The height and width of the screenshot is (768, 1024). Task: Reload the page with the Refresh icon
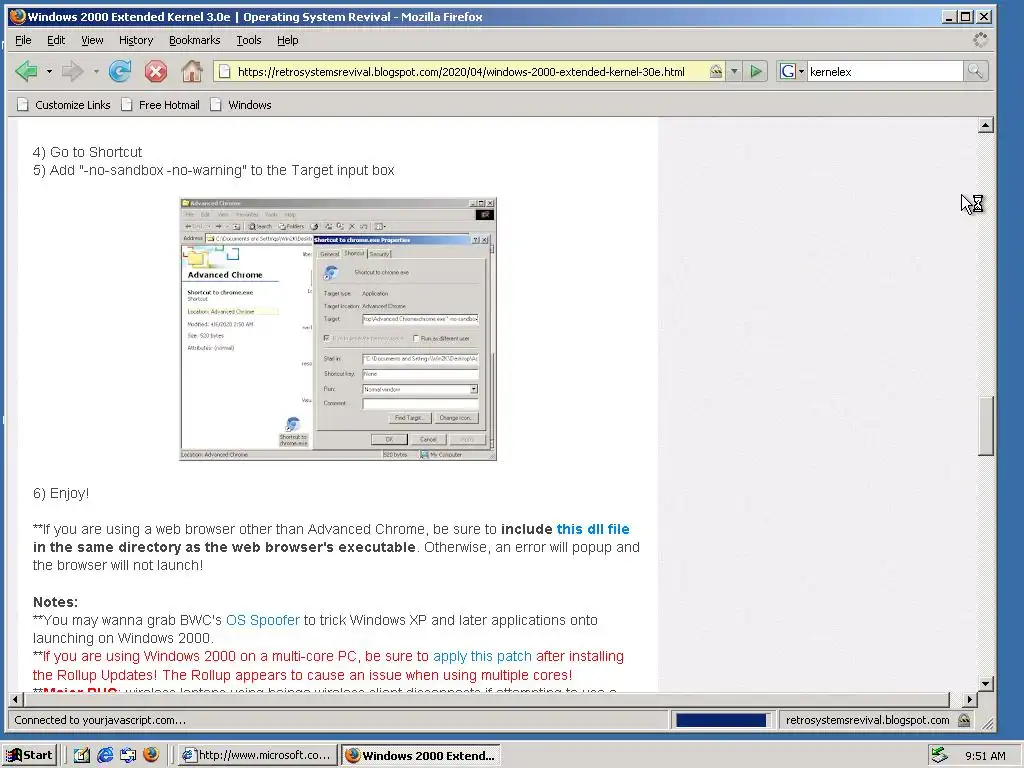click(120, 71)
